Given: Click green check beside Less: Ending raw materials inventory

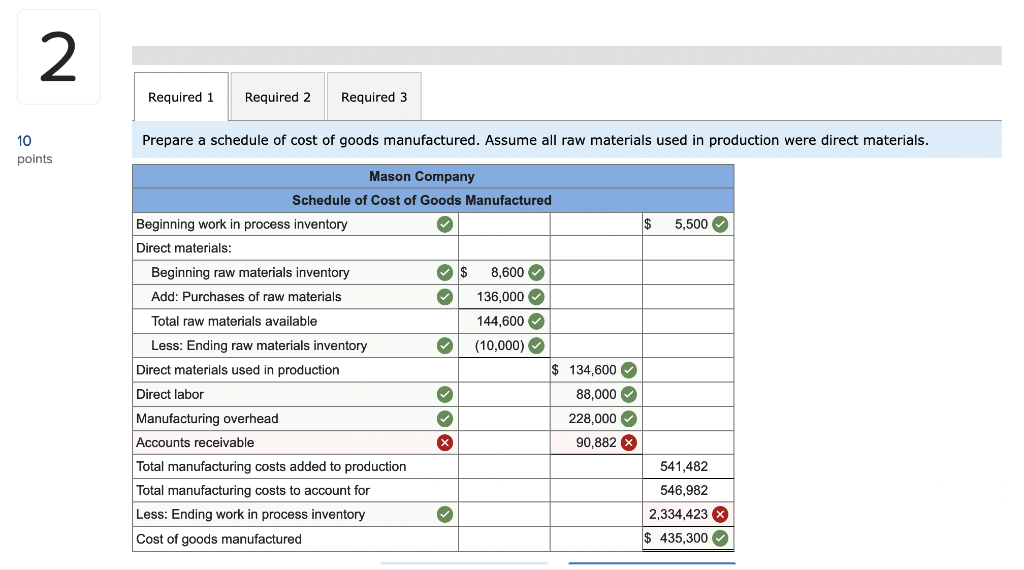Looking at the screenshot, I should point(445,345).
